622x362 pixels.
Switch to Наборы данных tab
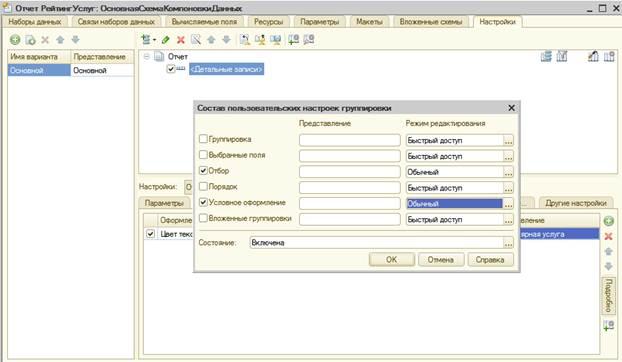[35, 22]
